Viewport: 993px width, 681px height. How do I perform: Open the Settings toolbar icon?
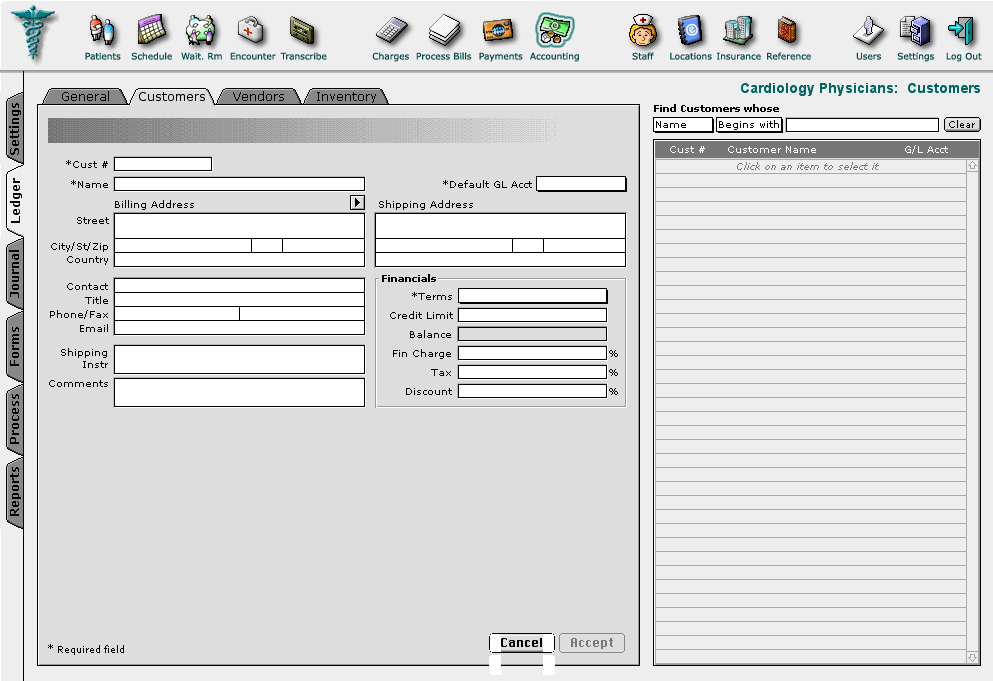[x=915, y=38]
